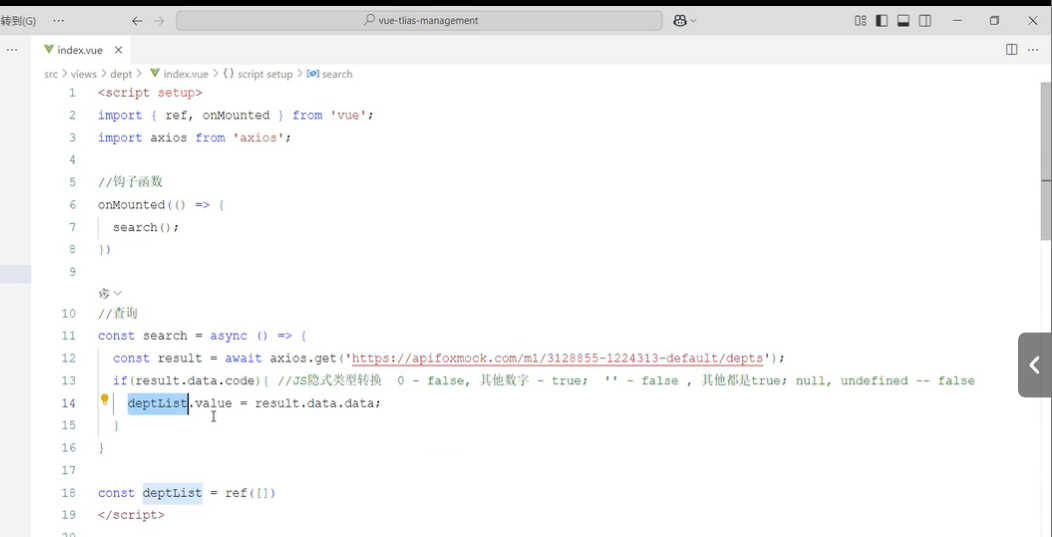Click the 'axios' import string
This screenshot has height=537, width=1052.
[x=258, y=138]
